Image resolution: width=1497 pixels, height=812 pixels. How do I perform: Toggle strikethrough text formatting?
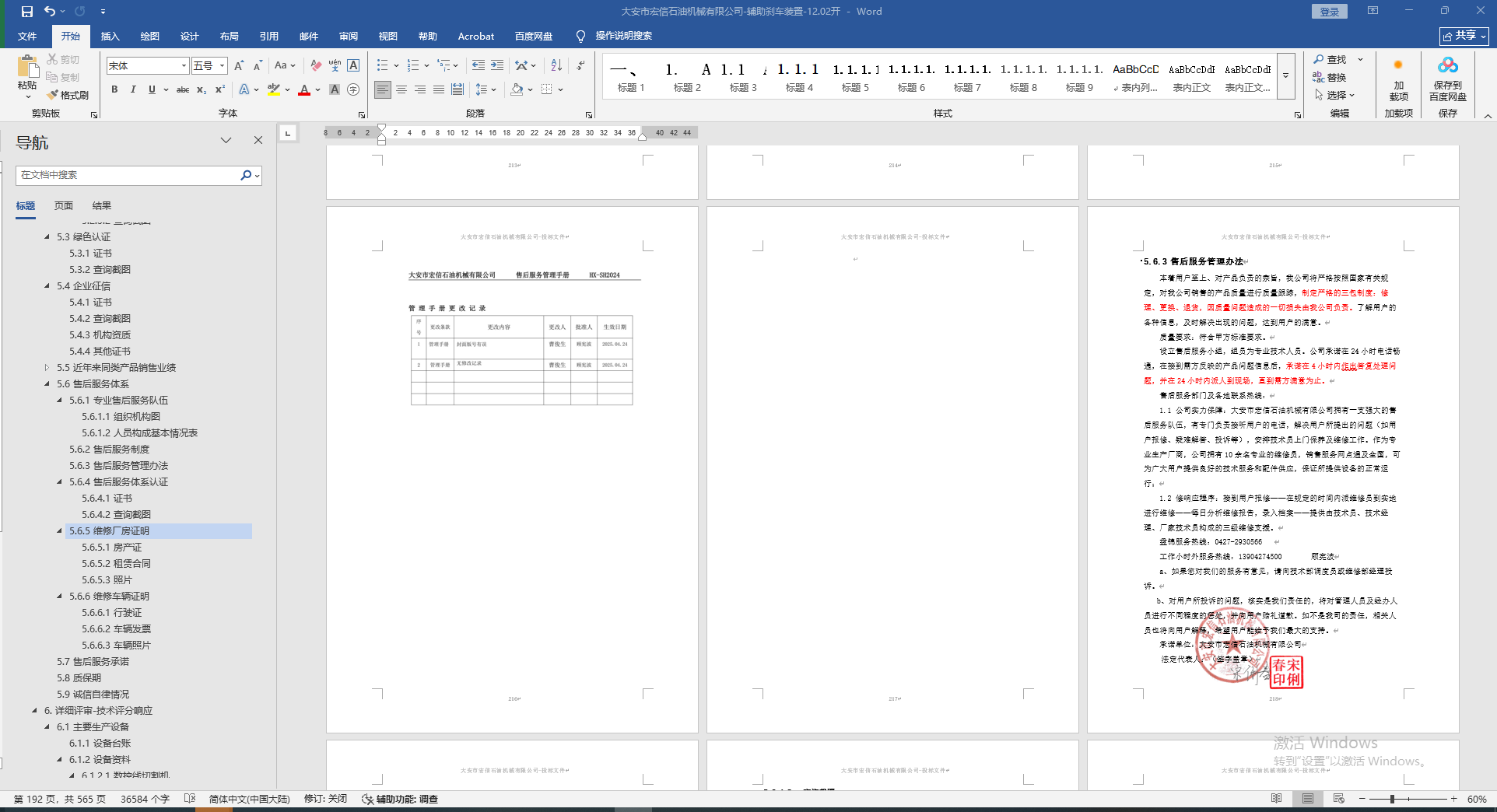(x=183, y=89)
